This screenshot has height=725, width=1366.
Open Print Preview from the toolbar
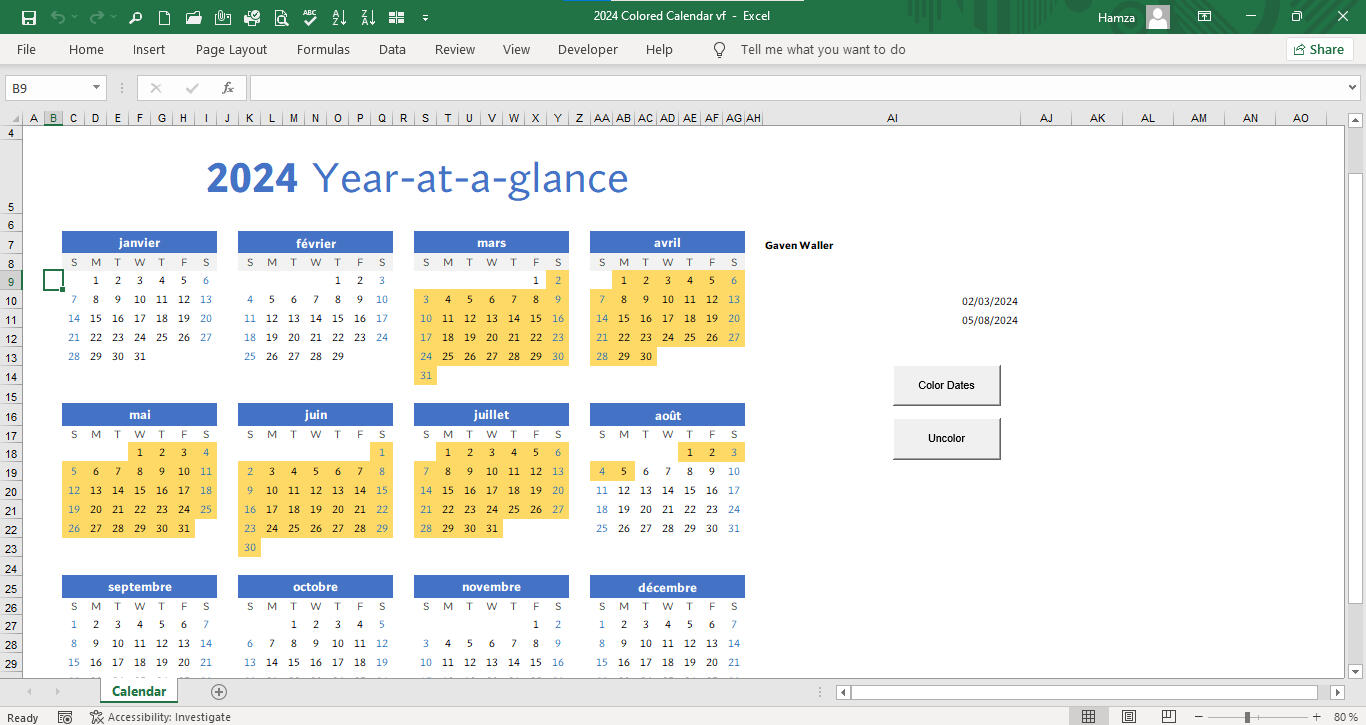pos(281,17)
